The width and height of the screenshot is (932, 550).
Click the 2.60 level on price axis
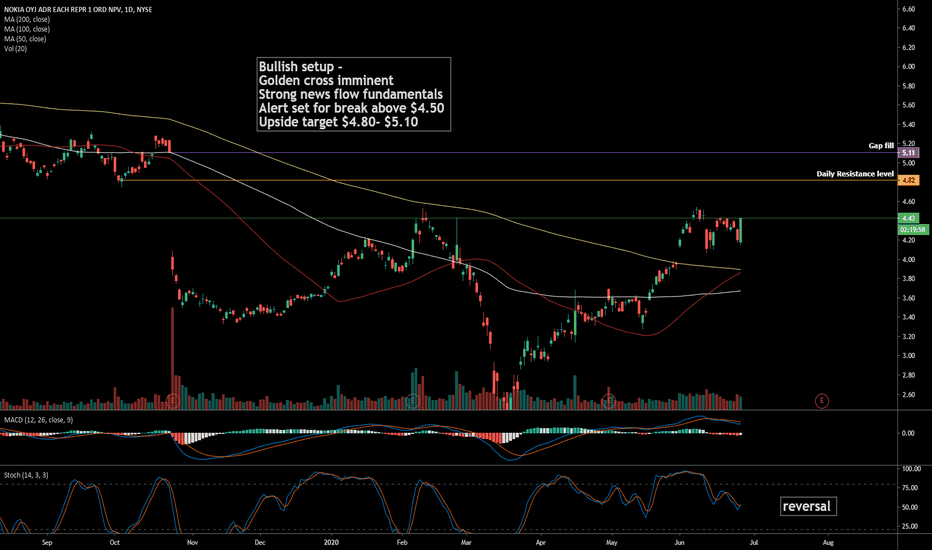[x=908, y=394]
